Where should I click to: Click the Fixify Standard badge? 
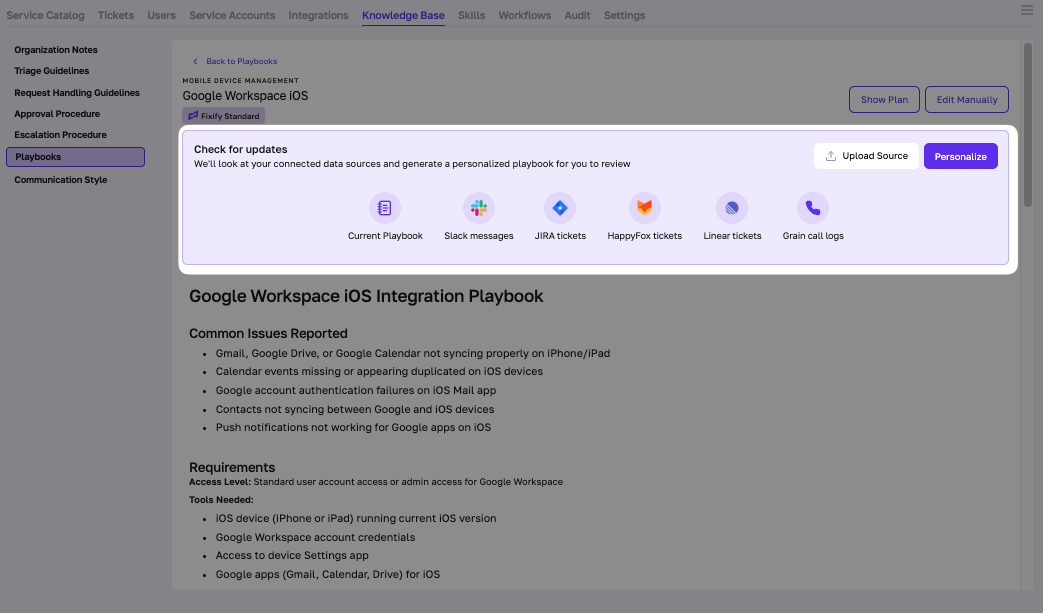223,116
